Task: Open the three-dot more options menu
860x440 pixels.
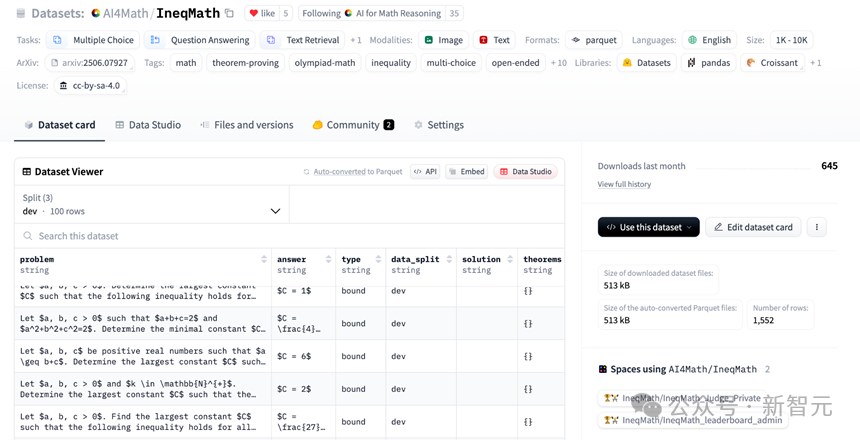Action: pyautogui.click(x=817, y=227)
